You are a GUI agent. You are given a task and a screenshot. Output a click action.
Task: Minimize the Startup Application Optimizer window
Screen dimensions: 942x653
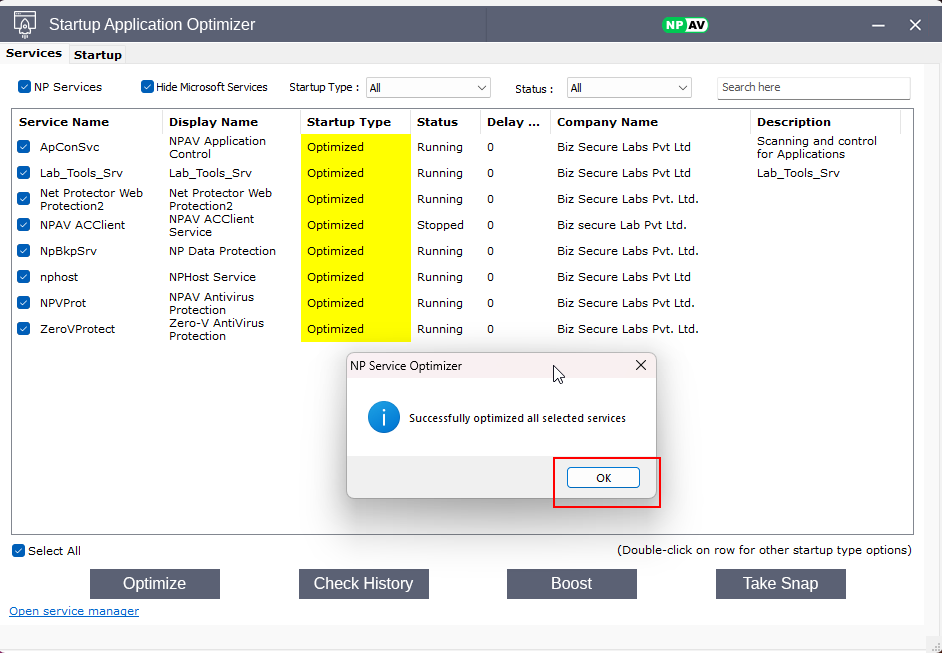tap(877, 25)
